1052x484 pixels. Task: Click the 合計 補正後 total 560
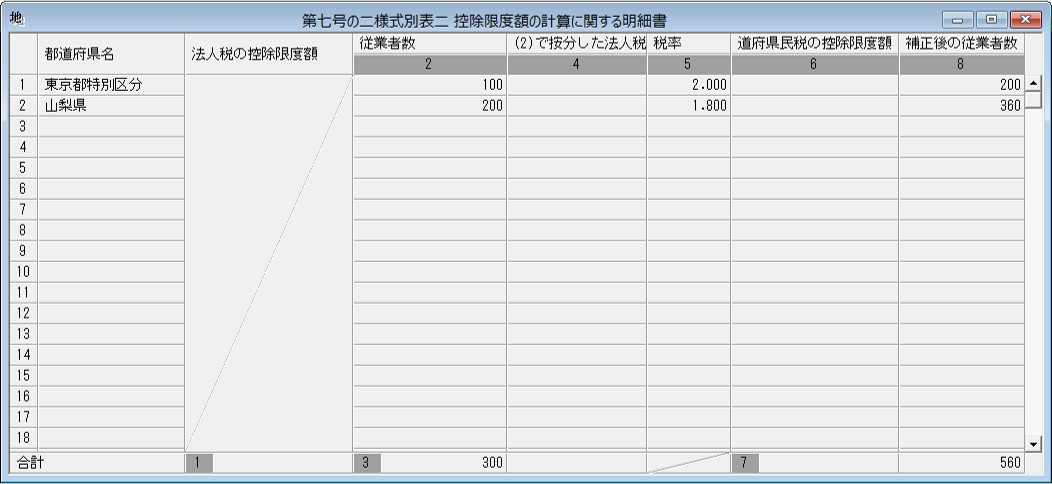tap(961, 463)
